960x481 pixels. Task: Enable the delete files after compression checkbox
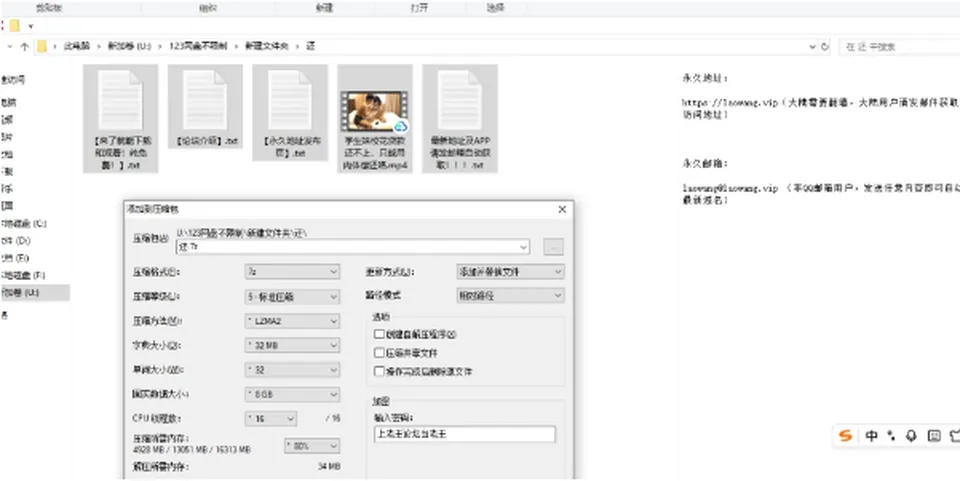point(380,371)
